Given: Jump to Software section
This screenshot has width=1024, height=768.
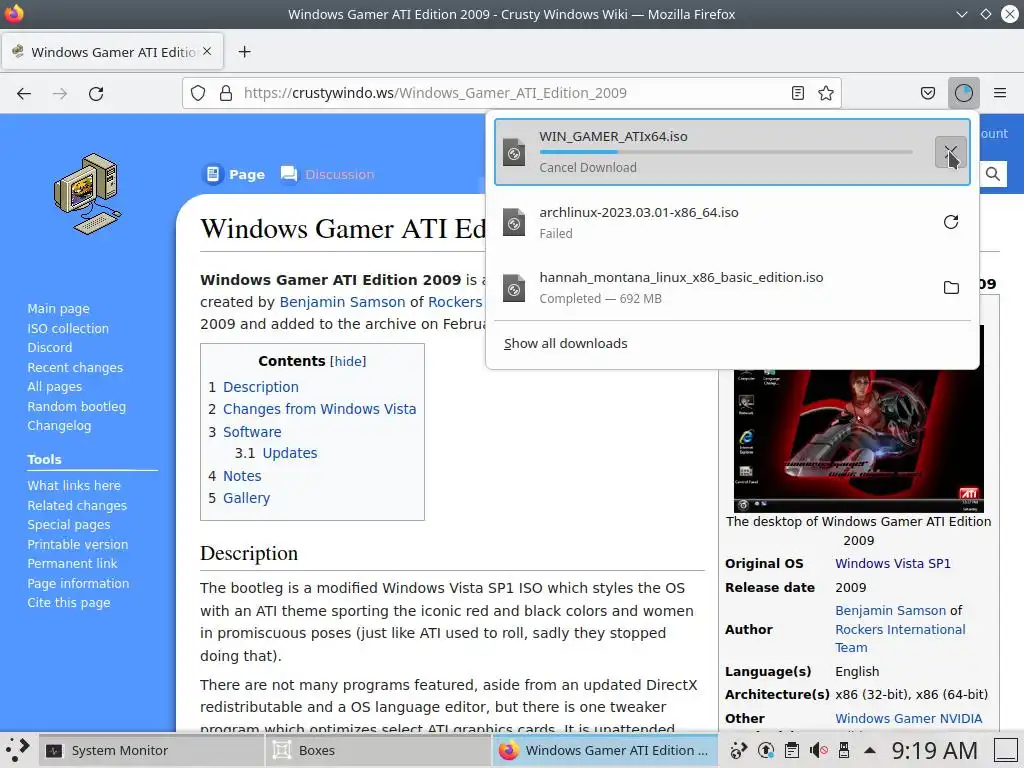Looking at the screenshot, I should [252, 432].
